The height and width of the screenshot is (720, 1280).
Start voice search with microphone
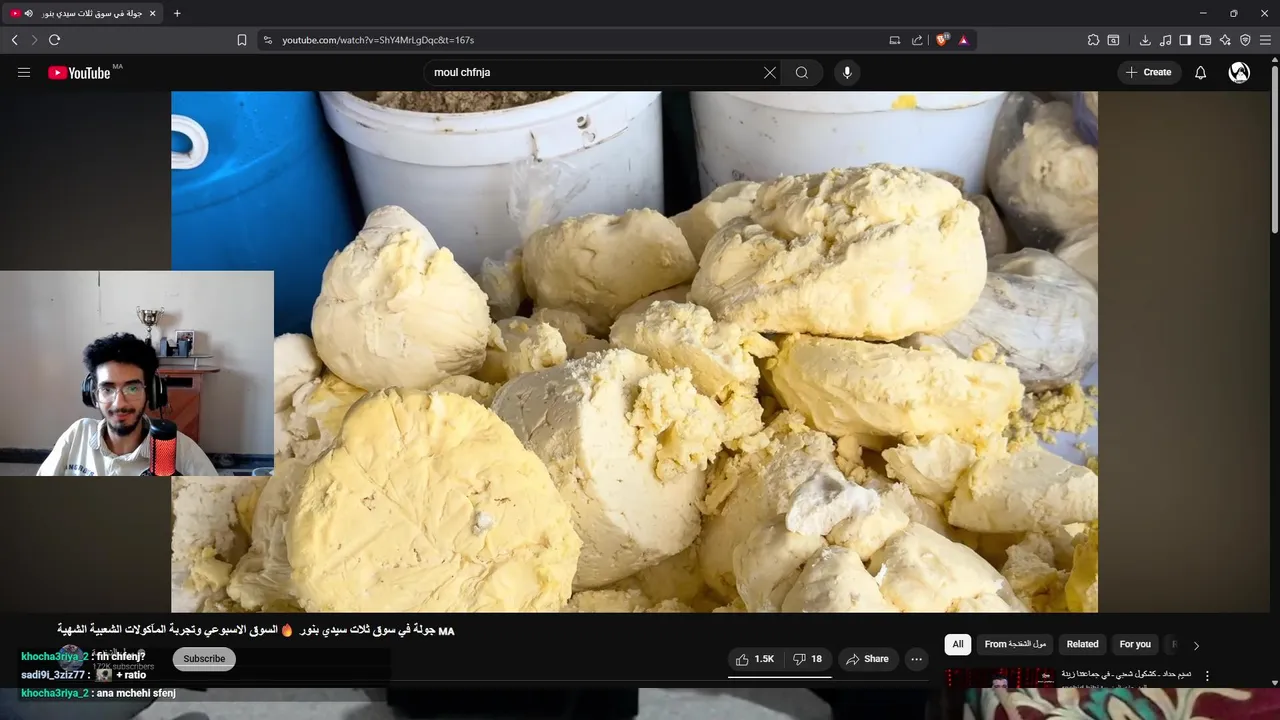point(847,72)
